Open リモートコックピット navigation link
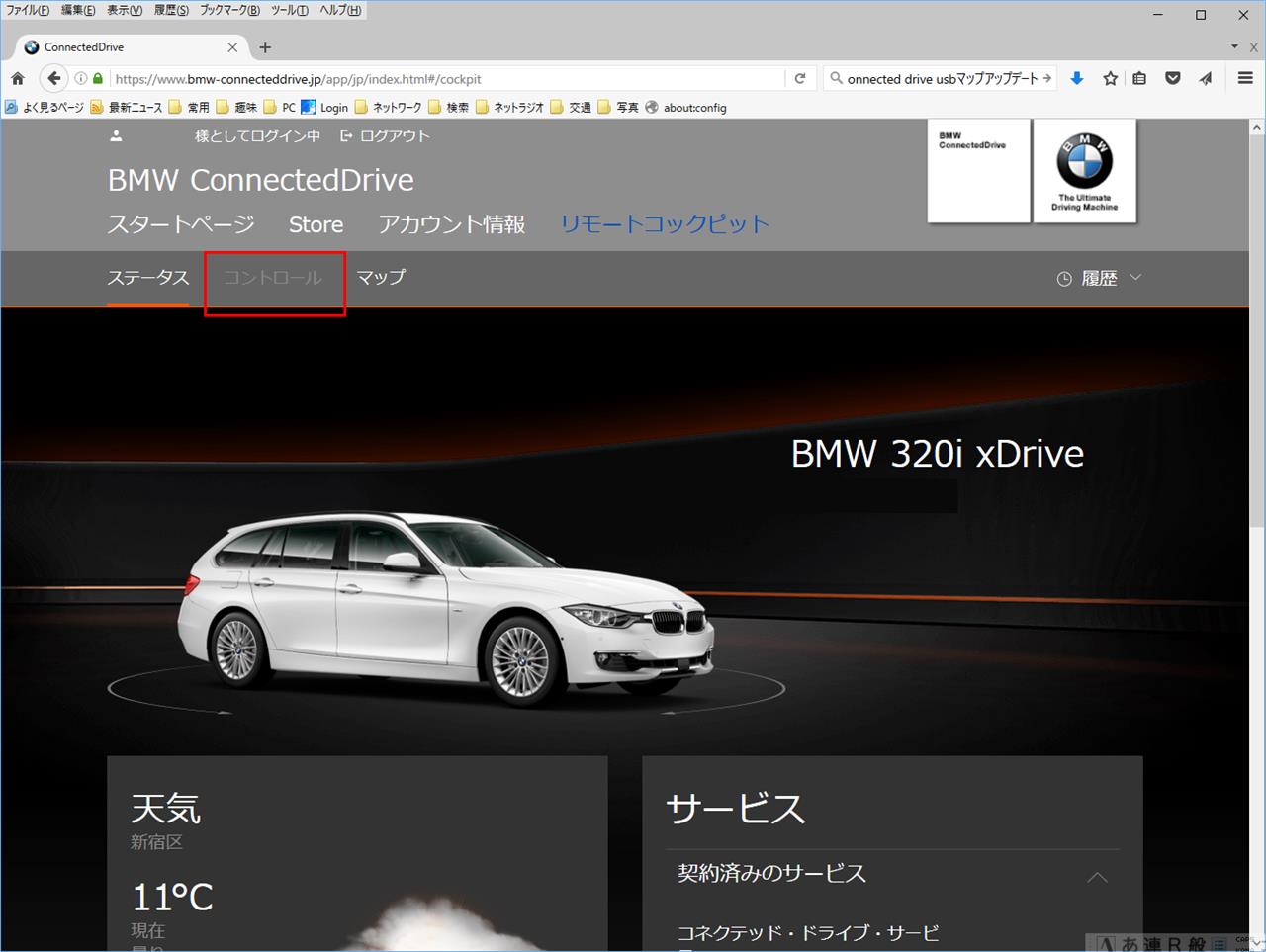1266x952 pixels. coord(665,224)
